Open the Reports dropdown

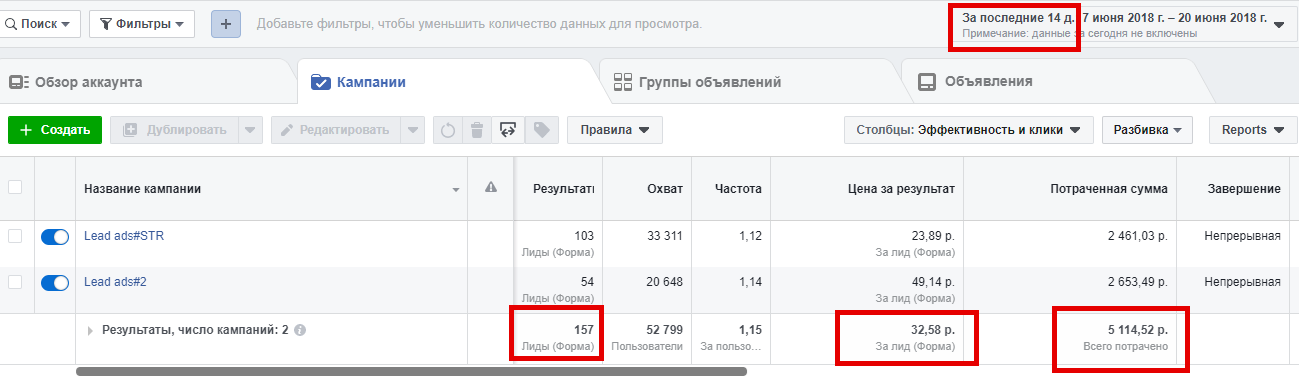pos(1252,130)
